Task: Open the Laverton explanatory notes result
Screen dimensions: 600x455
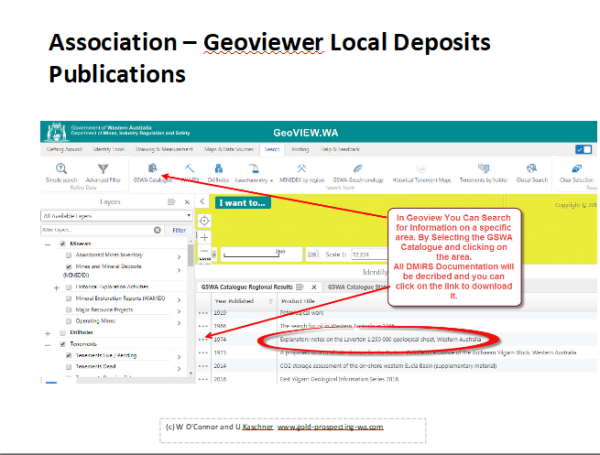Action: pyautogui.click(x=380, y=339)
